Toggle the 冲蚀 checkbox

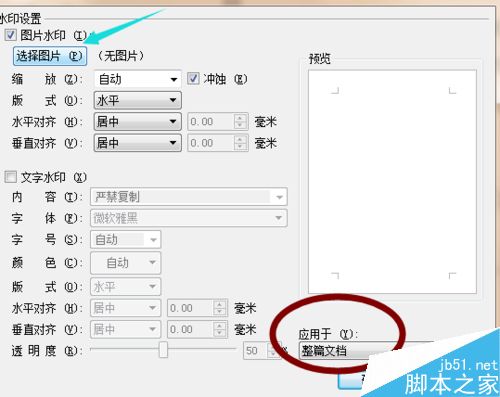tap(193, 79)
